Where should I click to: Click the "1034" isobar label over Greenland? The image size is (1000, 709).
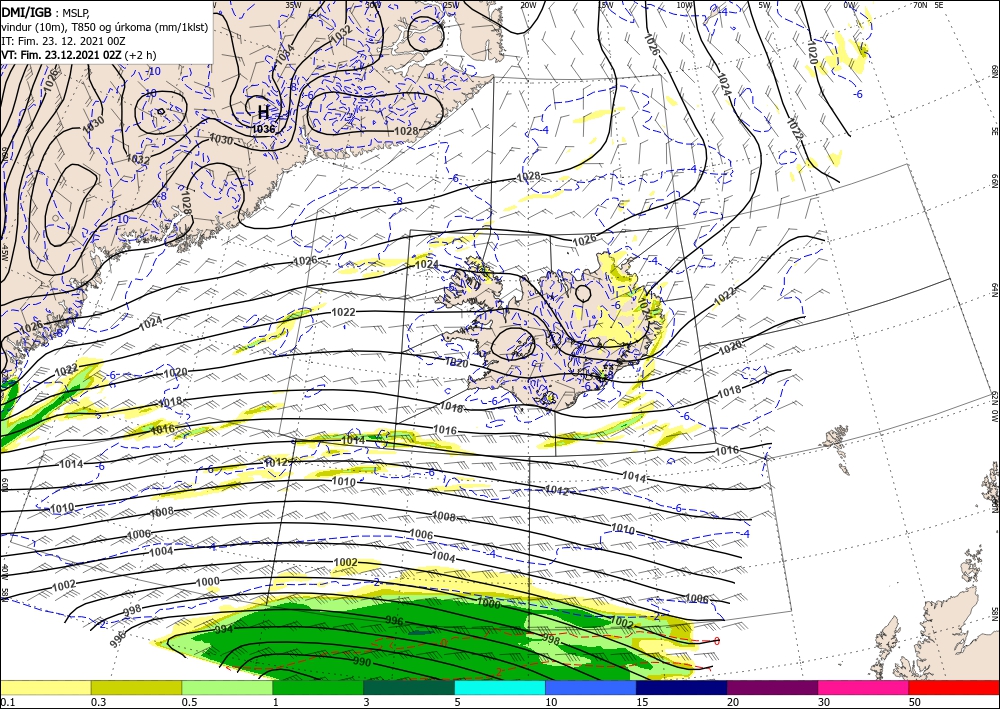pos(285,55)
